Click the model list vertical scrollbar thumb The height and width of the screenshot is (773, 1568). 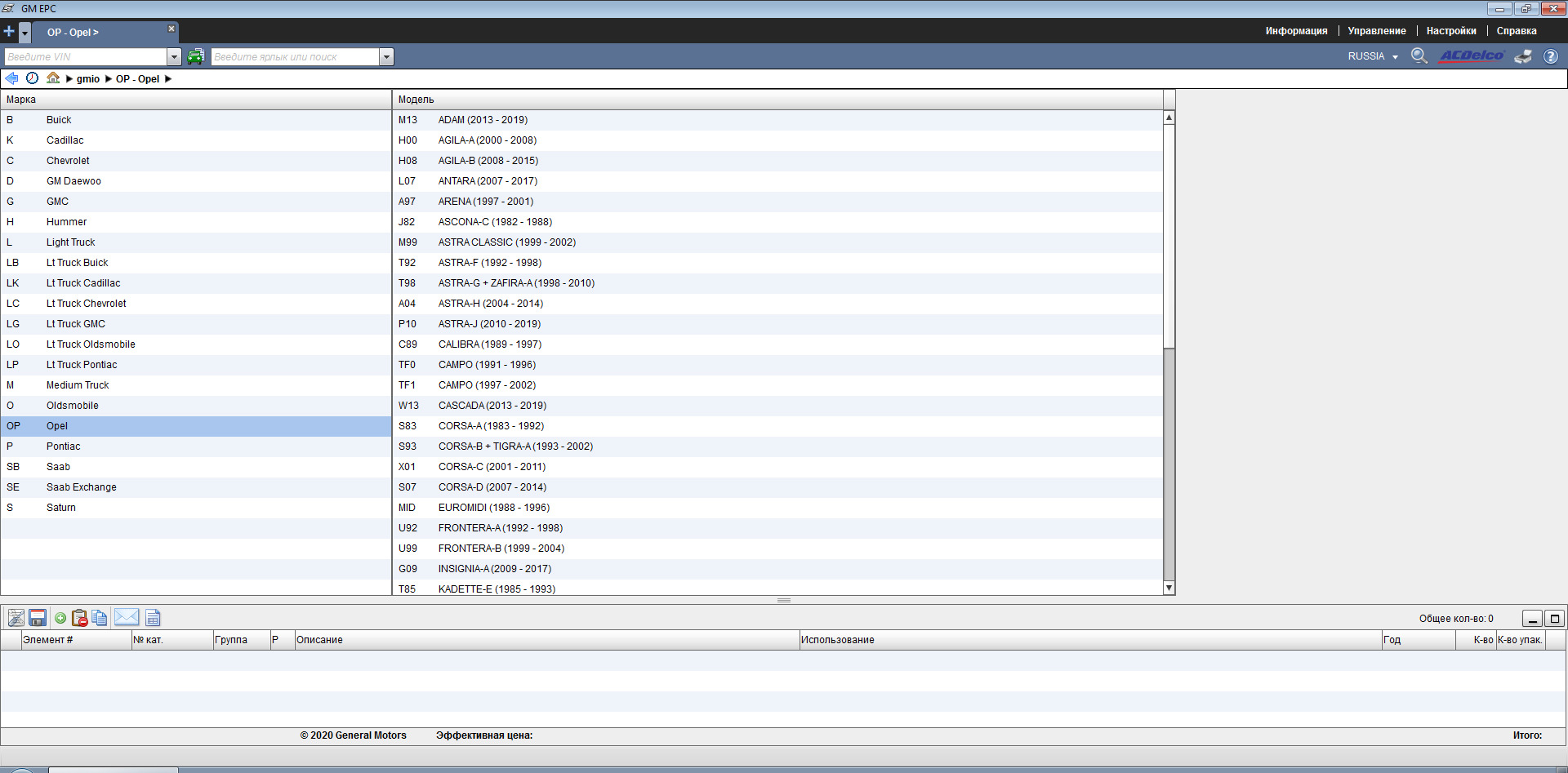1169,237
